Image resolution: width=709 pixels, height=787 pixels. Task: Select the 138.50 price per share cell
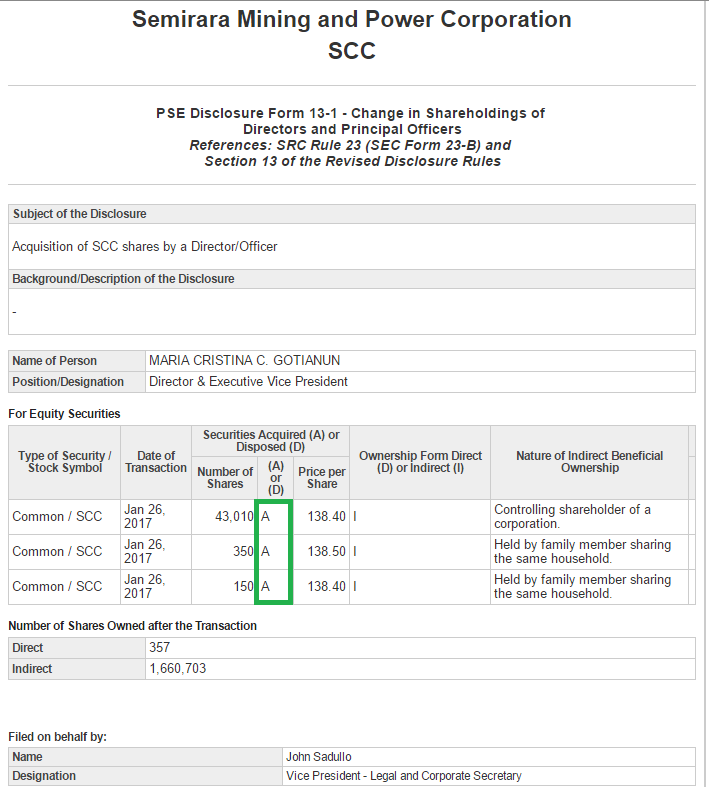(326, 552)
